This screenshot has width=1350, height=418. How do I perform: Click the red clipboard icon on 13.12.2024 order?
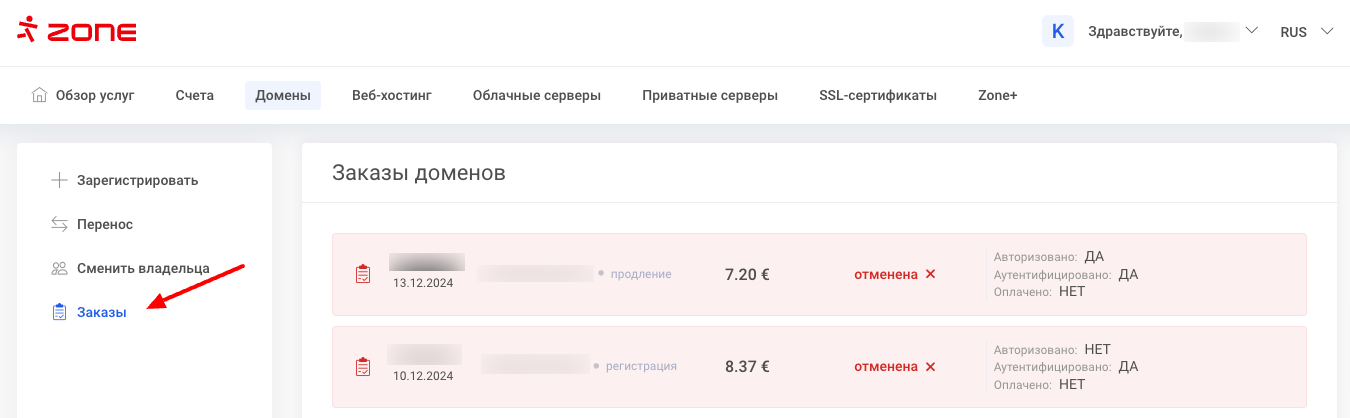point(363,274)
